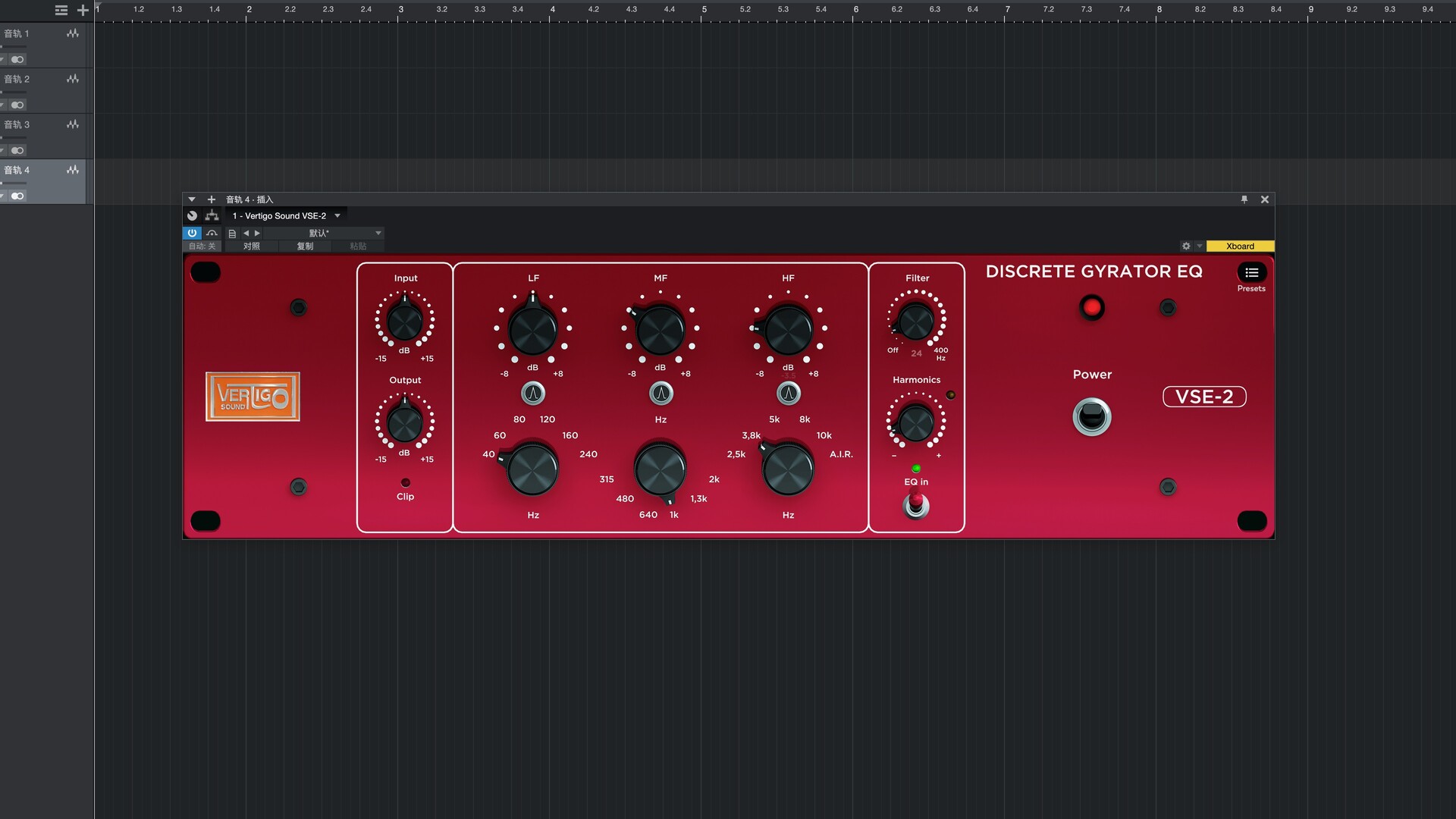
Task: Expand the automation dropdown on 音轨 2
Action: (2, 105)
